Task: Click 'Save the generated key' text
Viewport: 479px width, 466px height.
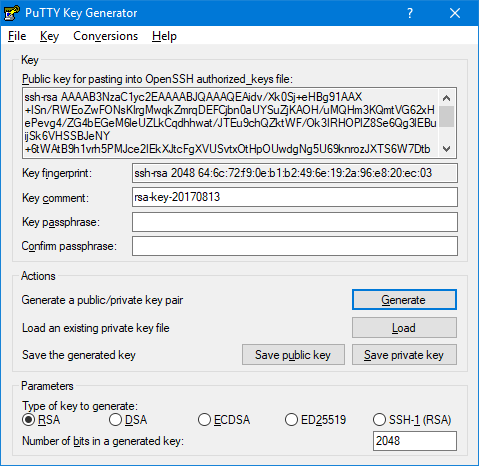Action: [79, 355]
